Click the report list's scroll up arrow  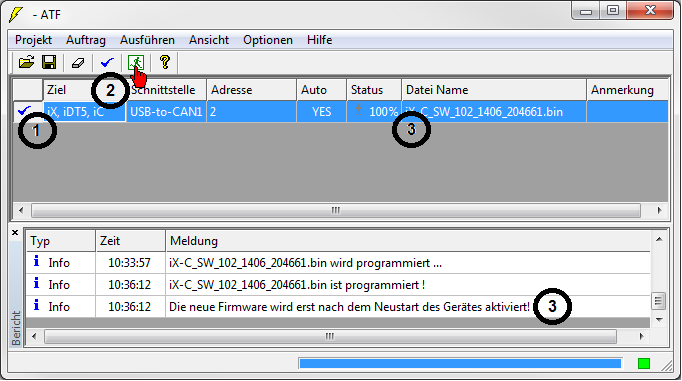tap(659, 239)
